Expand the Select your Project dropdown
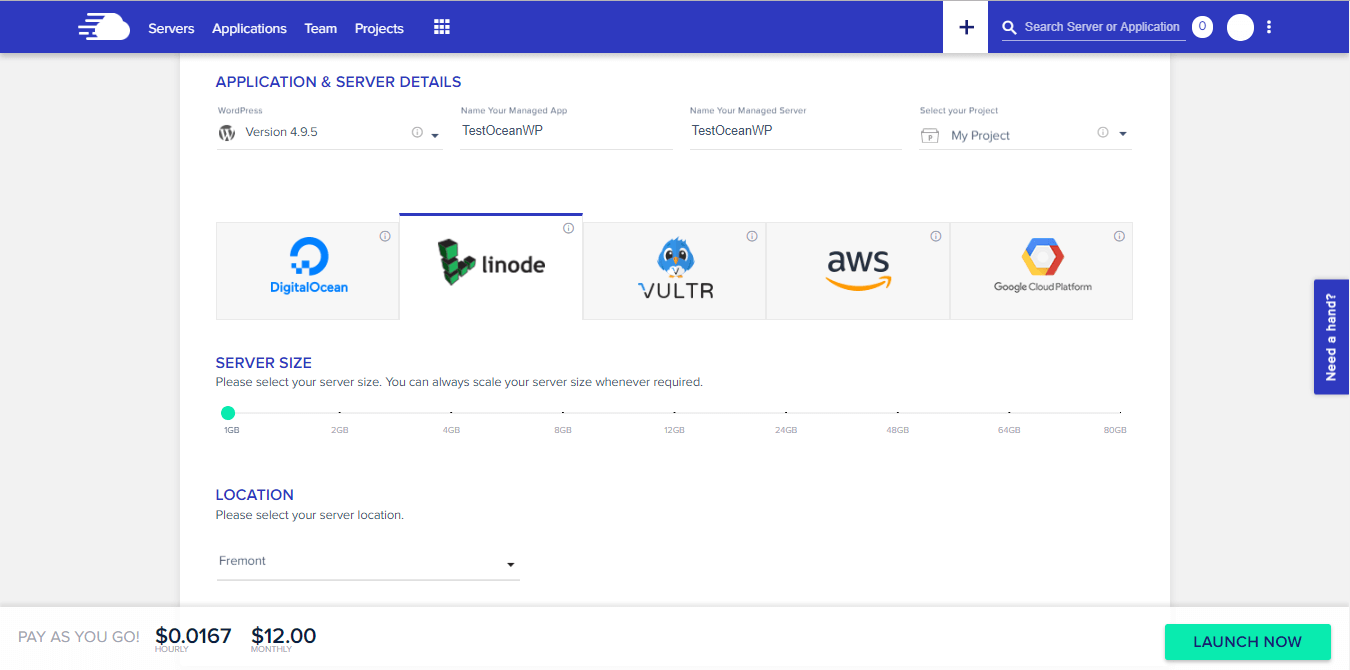Image resolution: width=1350 pixels, height=670 pixels. [1123, 134]
